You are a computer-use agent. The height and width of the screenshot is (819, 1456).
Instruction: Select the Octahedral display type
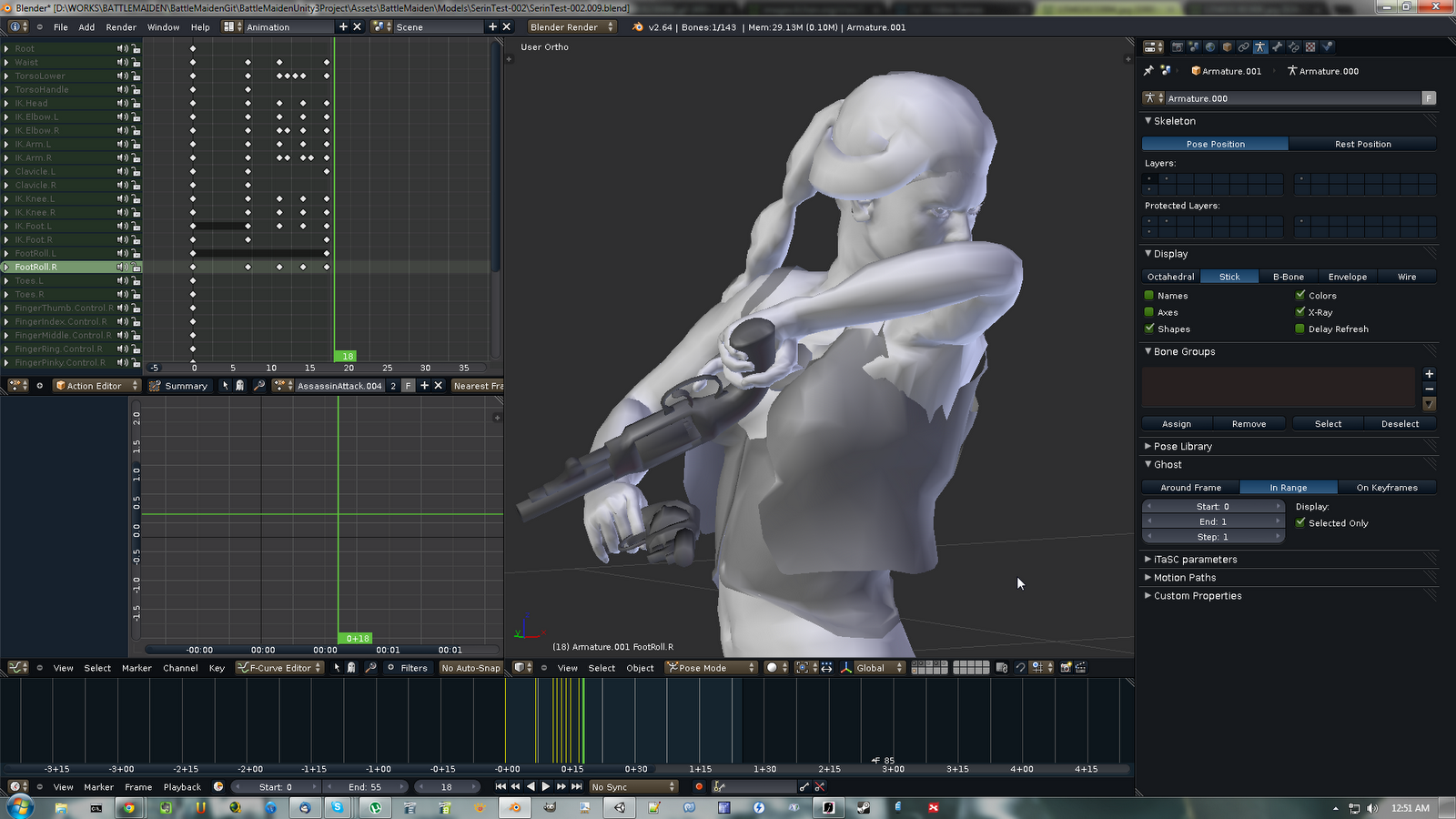[x=1171, y=277]
